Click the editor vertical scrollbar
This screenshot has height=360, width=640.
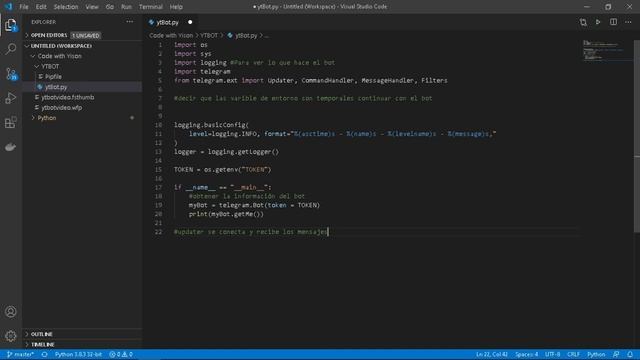pyautogui.click(x=637, y=137)
